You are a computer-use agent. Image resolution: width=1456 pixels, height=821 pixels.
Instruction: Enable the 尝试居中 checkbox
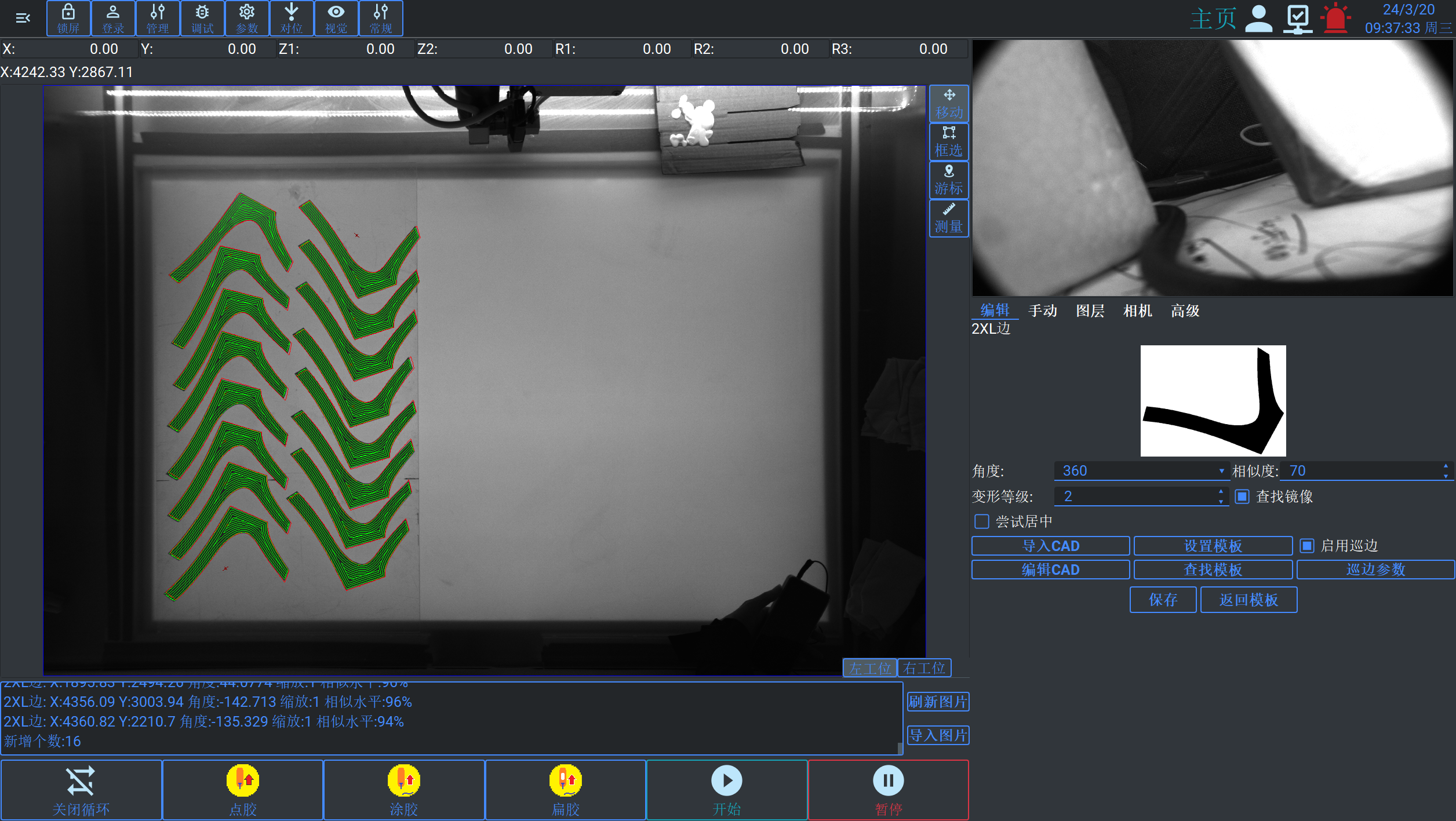pos(982,521)
